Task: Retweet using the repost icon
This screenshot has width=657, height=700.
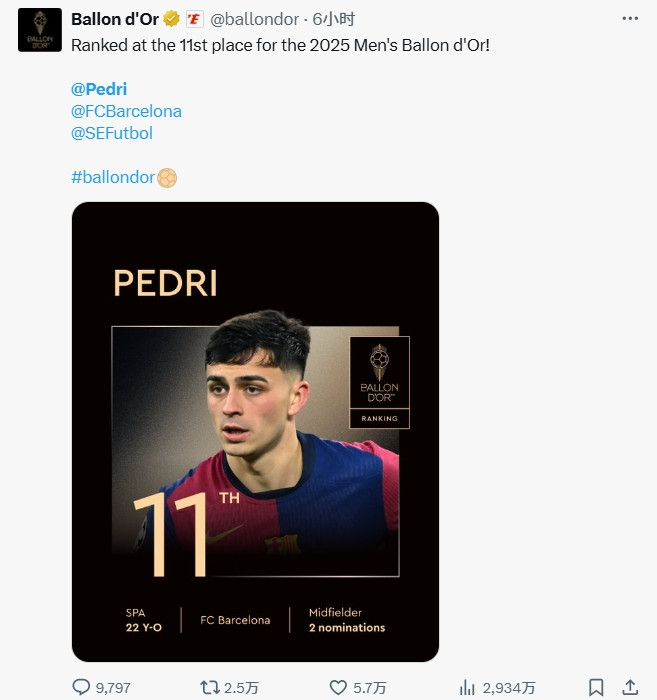Action: [209, 687]
